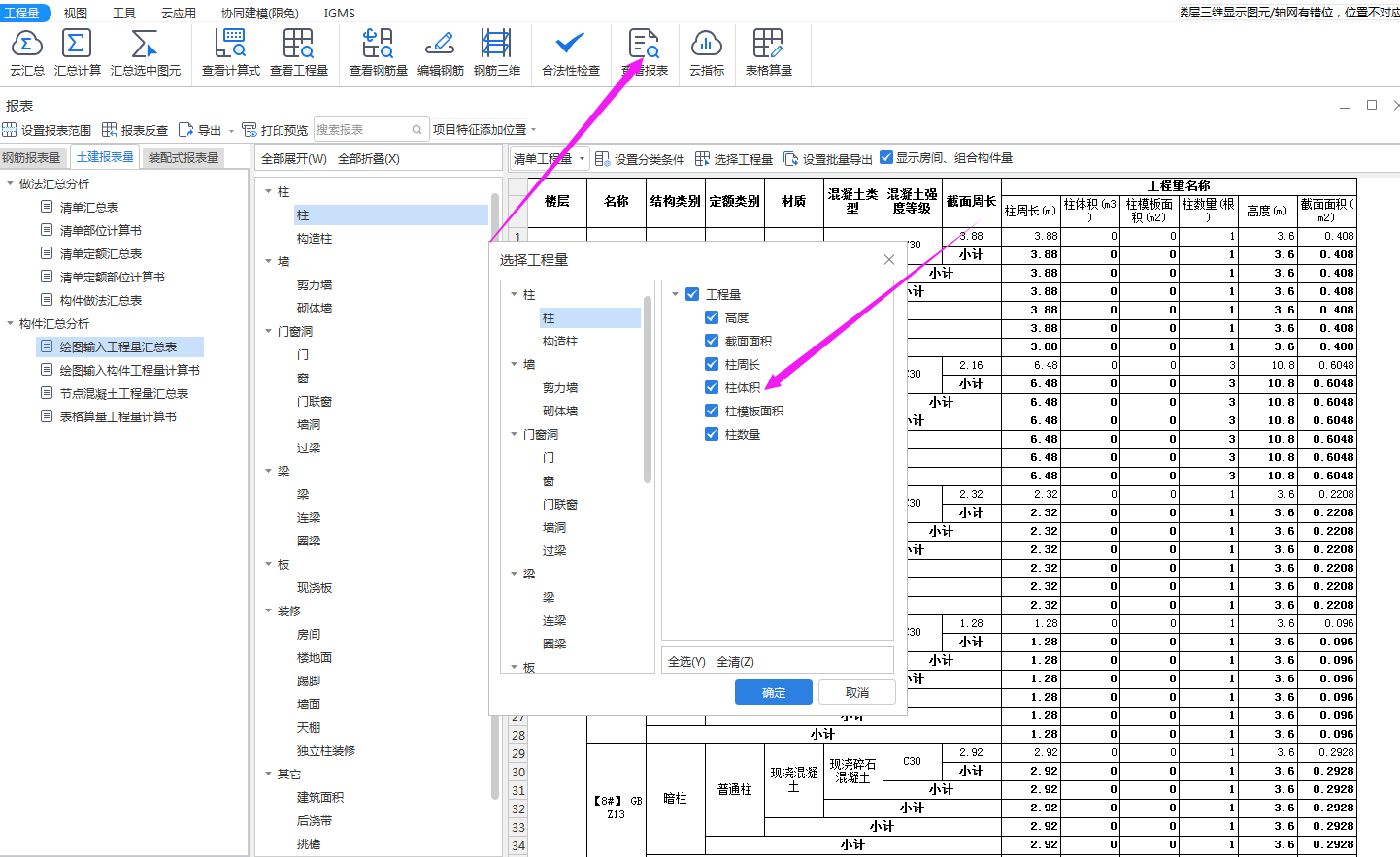Select 表格算量工程量计算书 report
This screenshot has height=857, width=1400.
(x=118, y=416)
